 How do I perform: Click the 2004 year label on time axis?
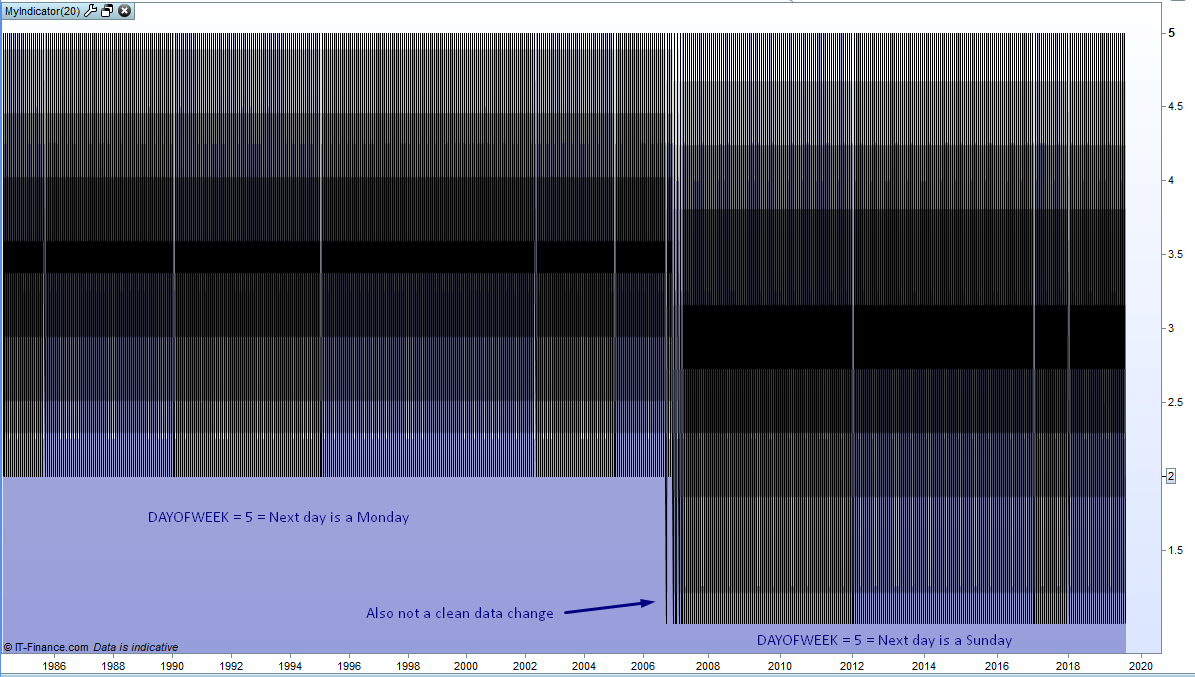point(584,666)
